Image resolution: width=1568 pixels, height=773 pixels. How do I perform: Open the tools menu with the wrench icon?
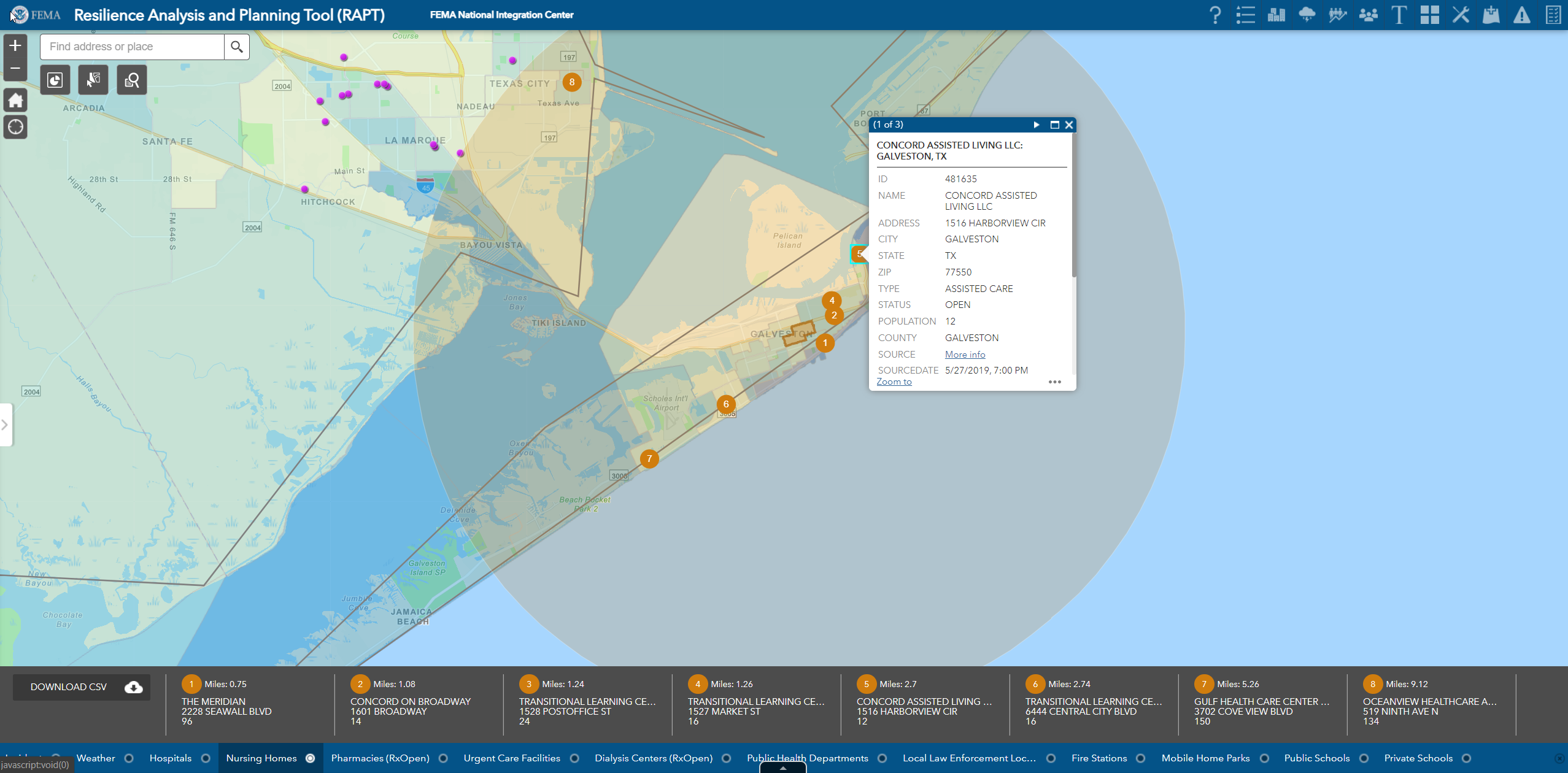[x=1461, y=14]
